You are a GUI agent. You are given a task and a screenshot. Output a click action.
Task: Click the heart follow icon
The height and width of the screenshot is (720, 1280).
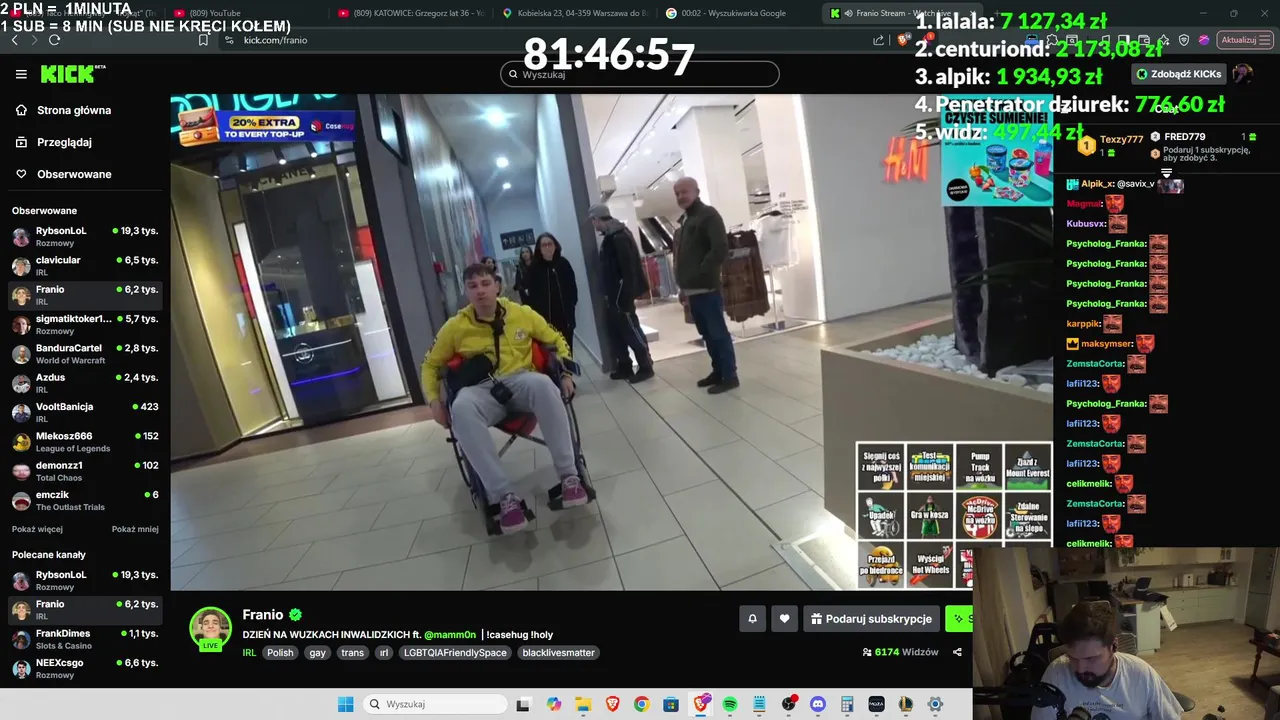click(x=784, y=619)
